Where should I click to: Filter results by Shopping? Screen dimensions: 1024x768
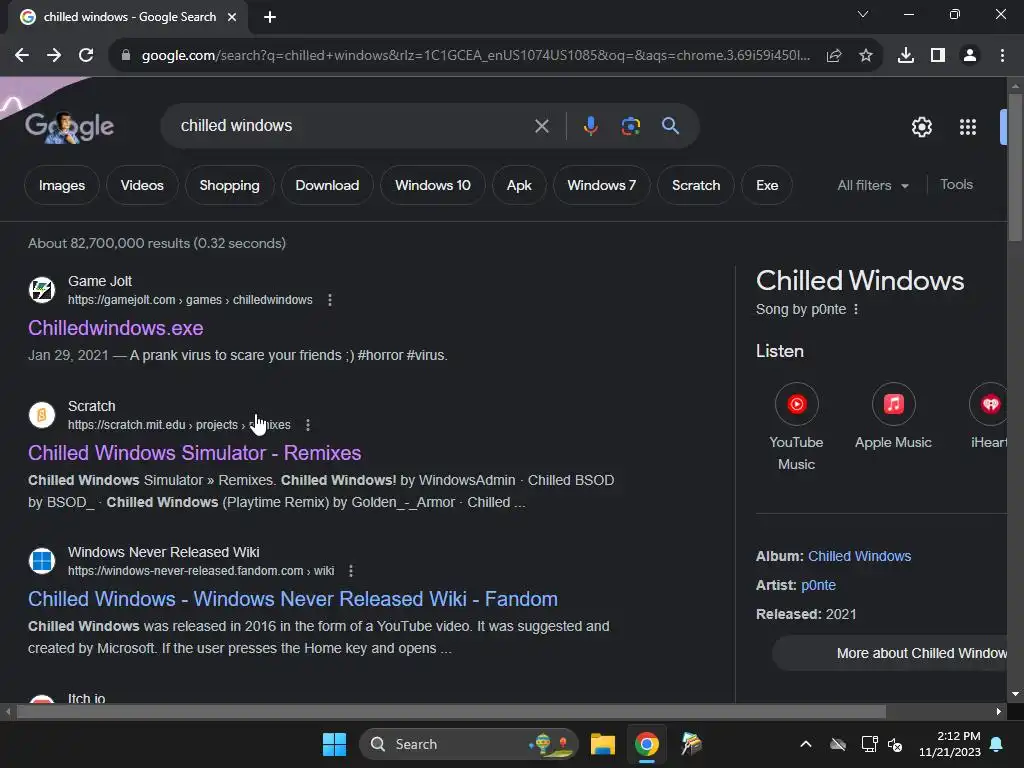pyautogui.click(x=229, y=185)
